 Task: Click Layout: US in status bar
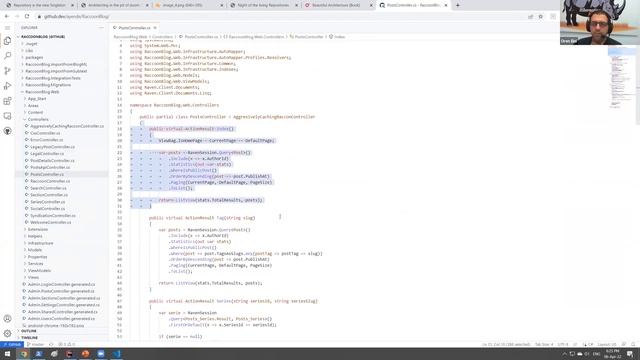pos(607,344)
